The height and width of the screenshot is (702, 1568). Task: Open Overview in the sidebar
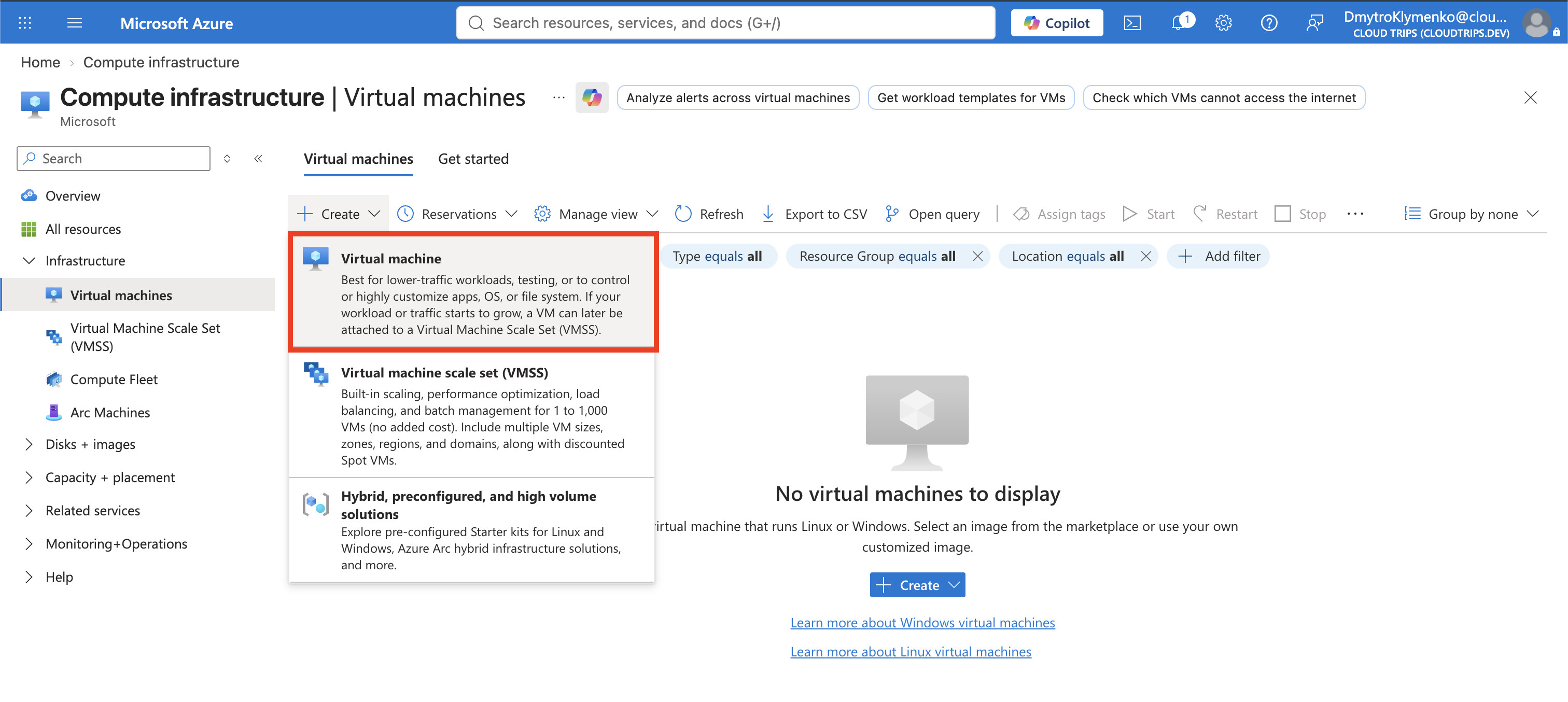[73, 196]
